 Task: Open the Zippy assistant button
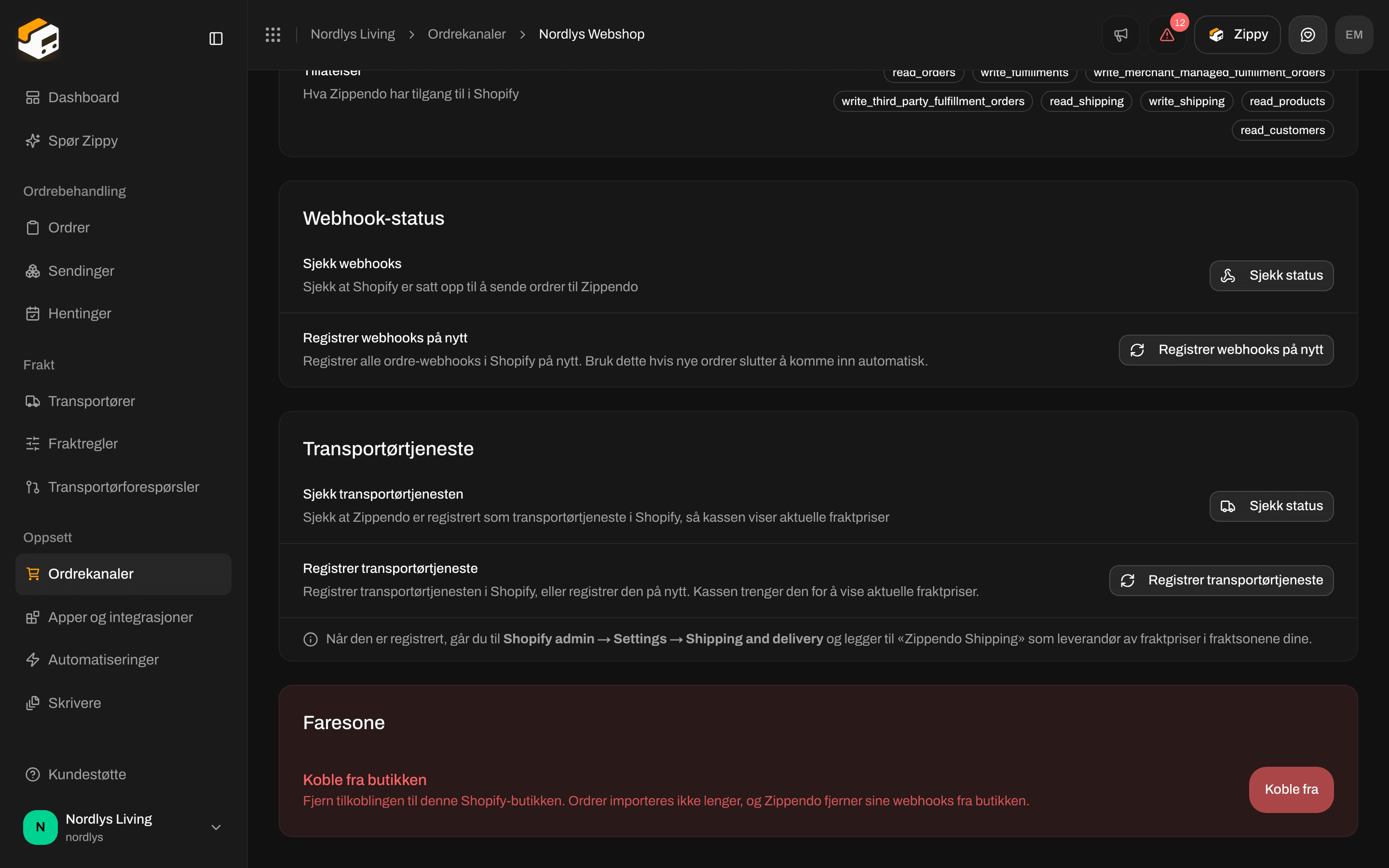click(x=1238, y=34)
